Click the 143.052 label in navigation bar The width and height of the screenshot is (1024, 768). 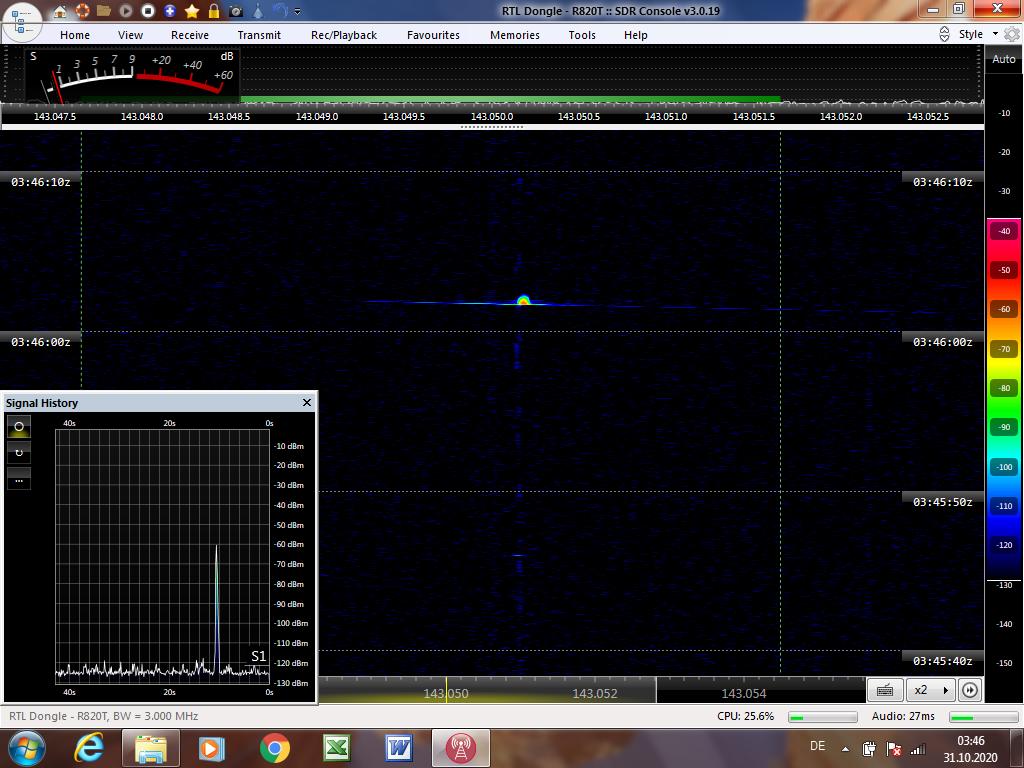(x=594, y=694)
